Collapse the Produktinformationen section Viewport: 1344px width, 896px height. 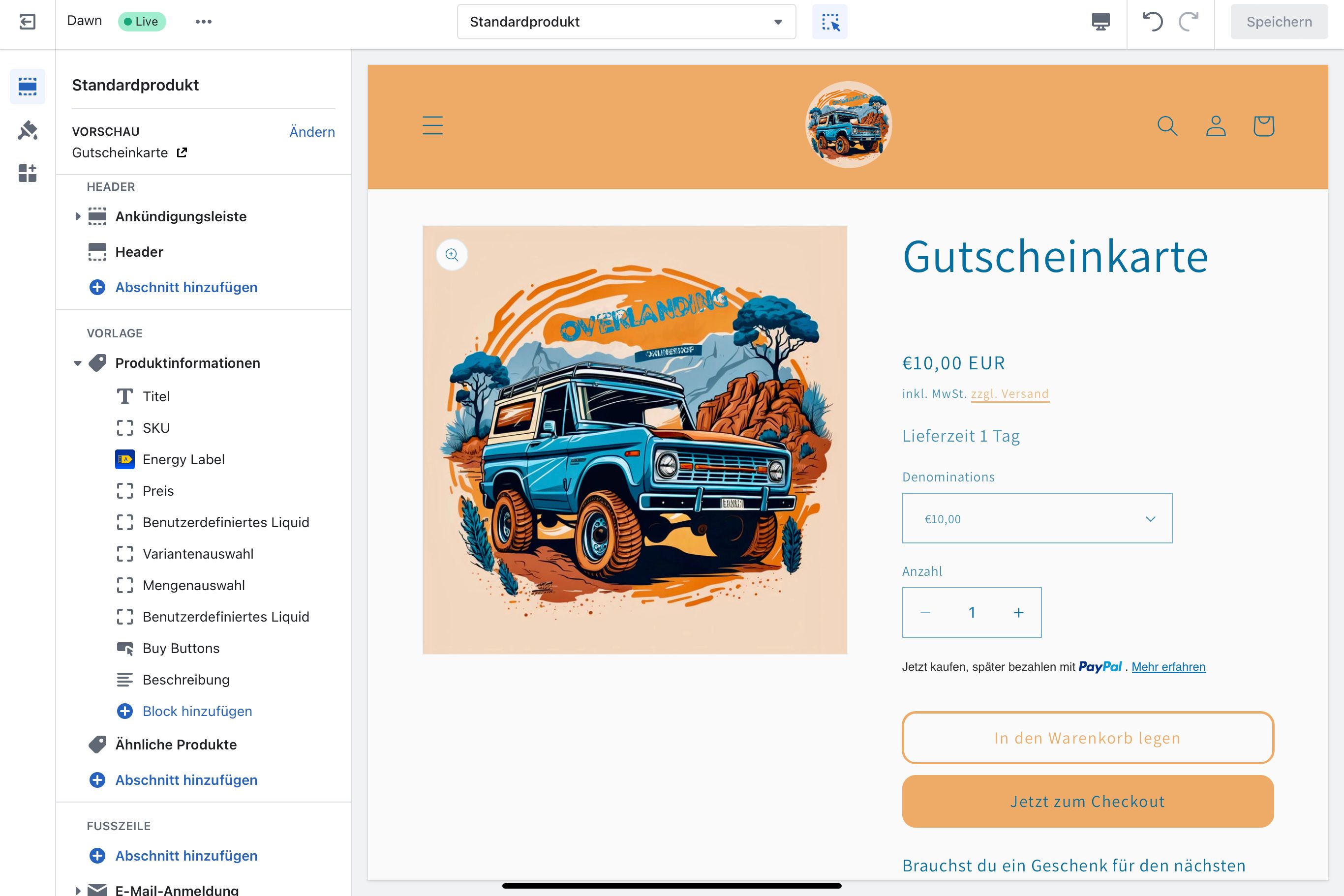tap(78, 363)
